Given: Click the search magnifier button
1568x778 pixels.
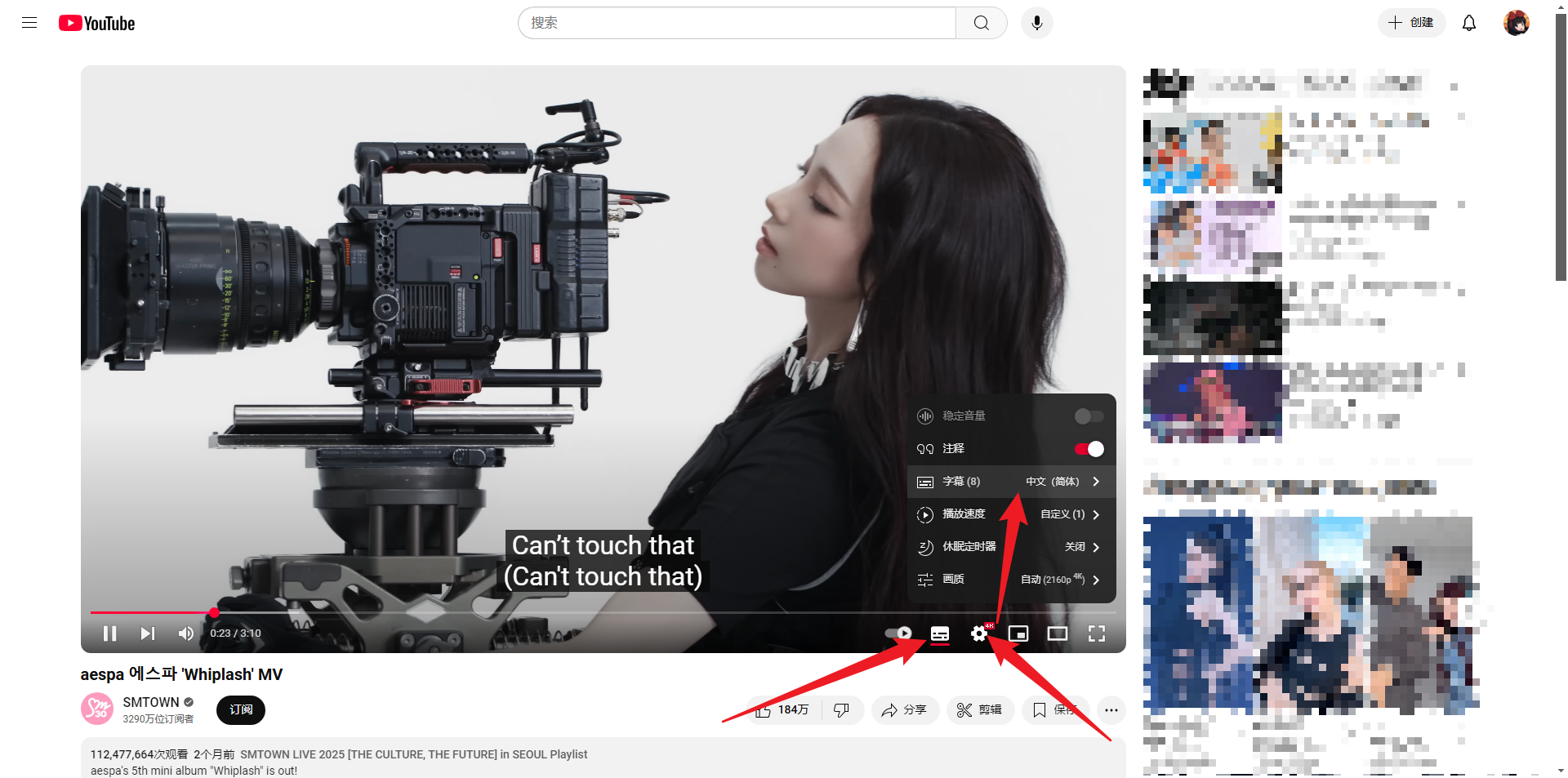Looking at the screenshot, I should click(x=982, y=23).
